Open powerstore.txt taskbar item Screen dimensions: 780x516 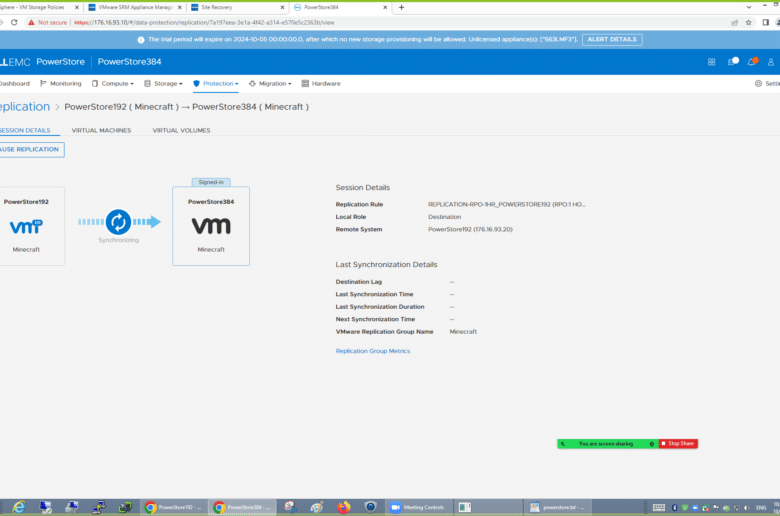tap(557, 507)
